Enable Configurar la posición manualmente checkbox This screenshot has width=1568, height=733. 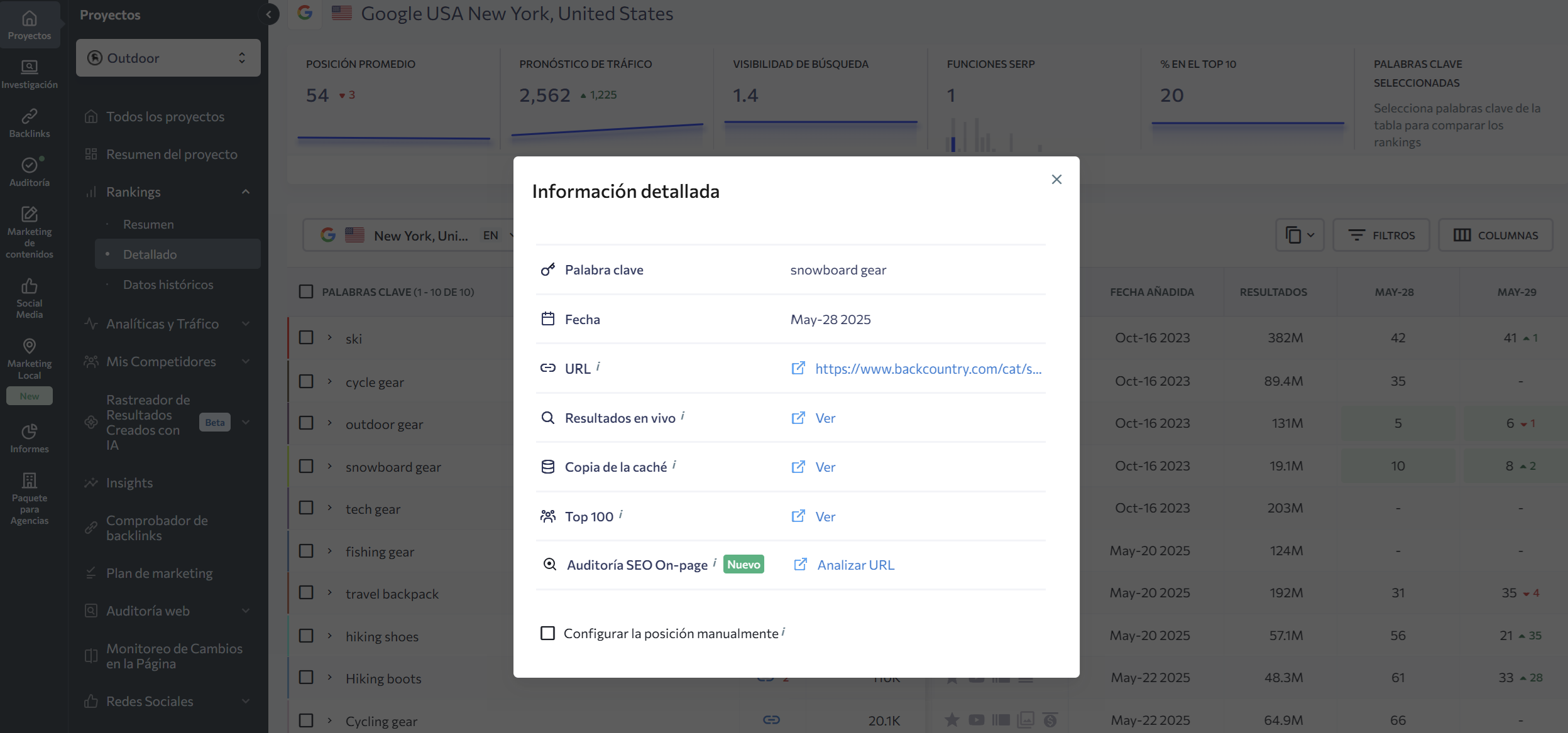point(547,633)
